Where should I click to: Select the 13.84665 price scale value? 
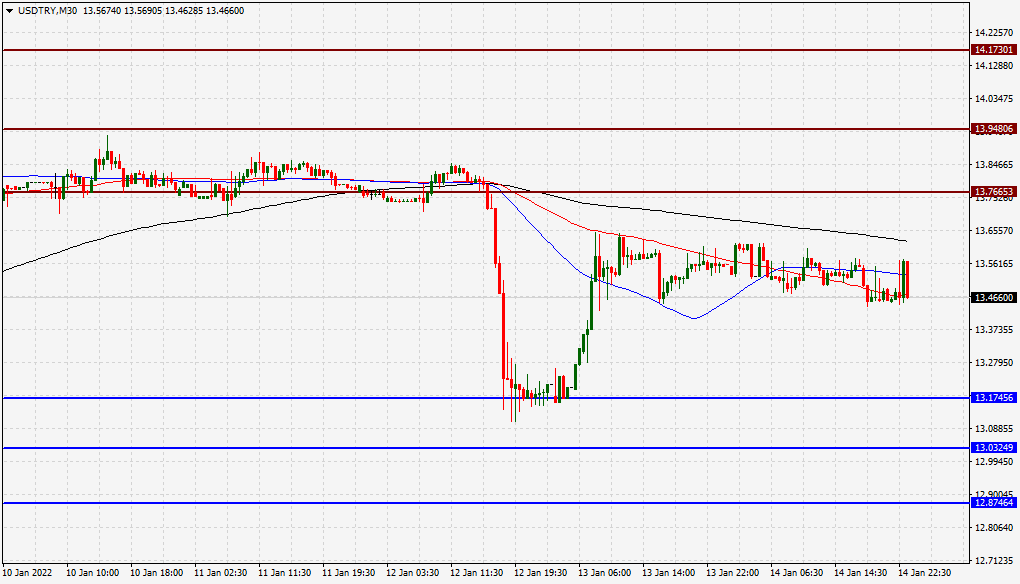(x=994, y=165)
